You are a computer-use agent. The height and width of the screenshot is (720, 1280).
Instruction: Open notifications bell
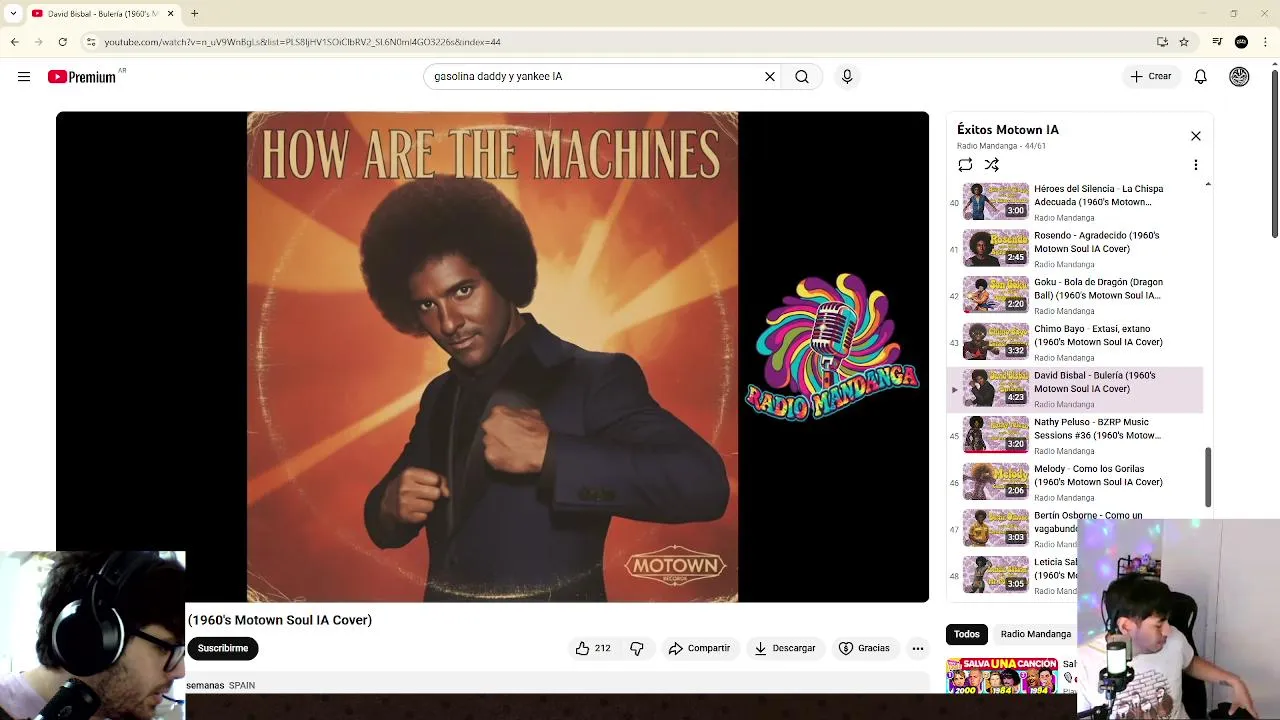(1200, 77)
